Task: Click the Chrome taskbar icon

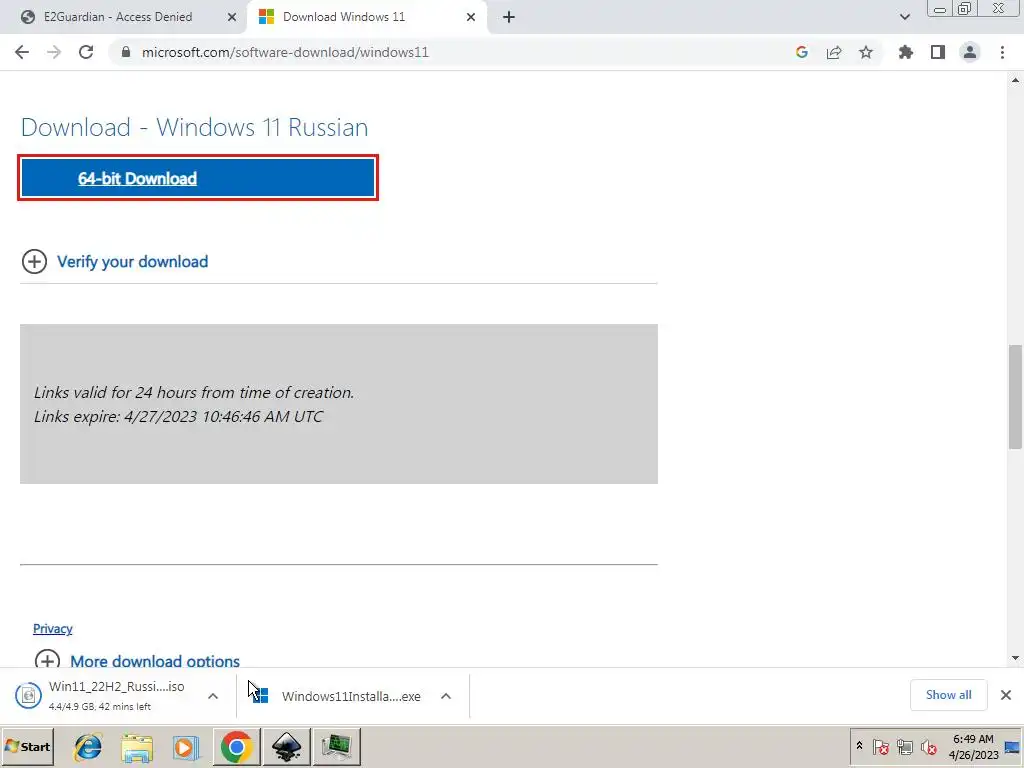Action: coord(236,746)
